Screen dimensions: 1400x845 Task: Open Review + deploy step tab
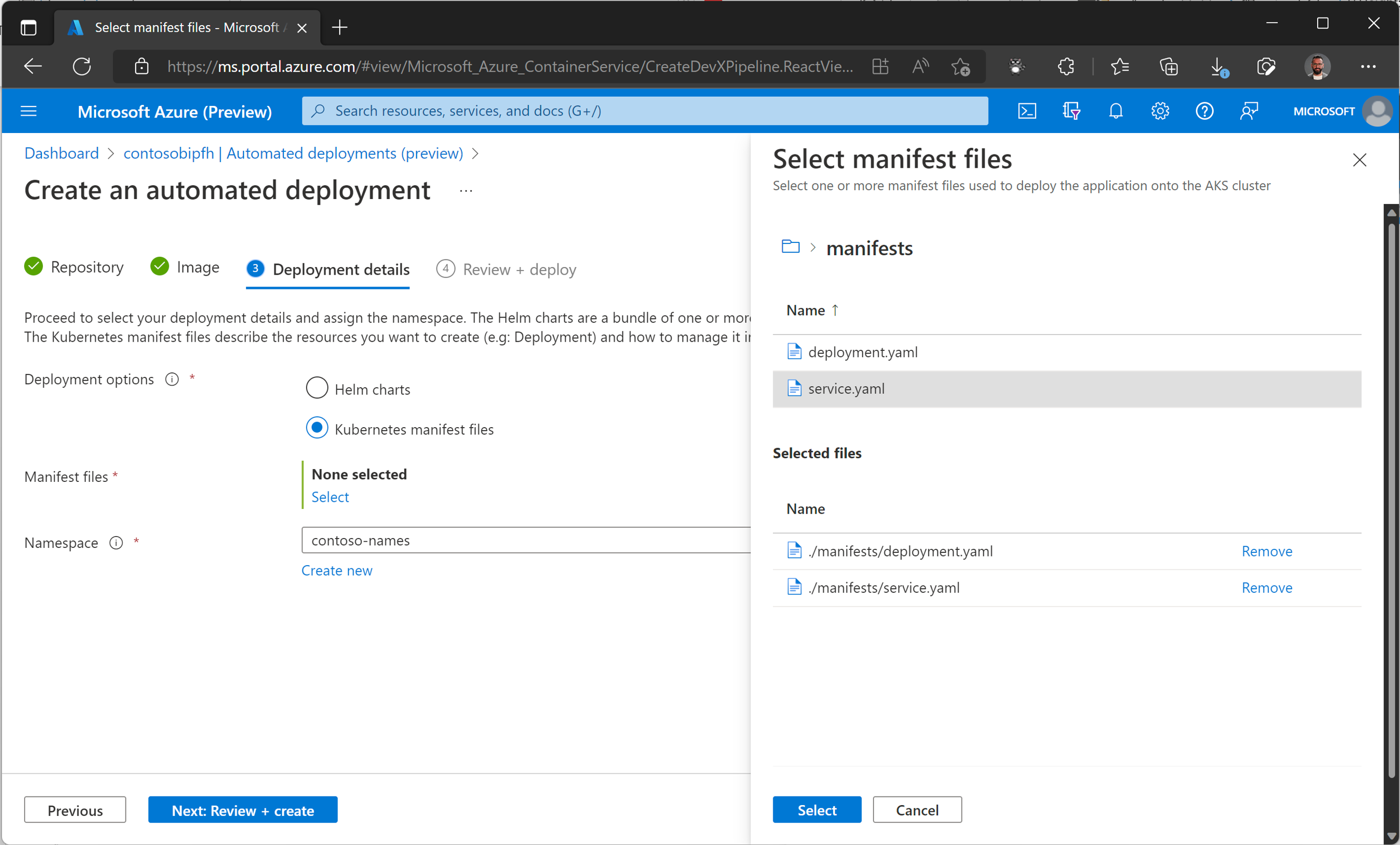point(506,269)
